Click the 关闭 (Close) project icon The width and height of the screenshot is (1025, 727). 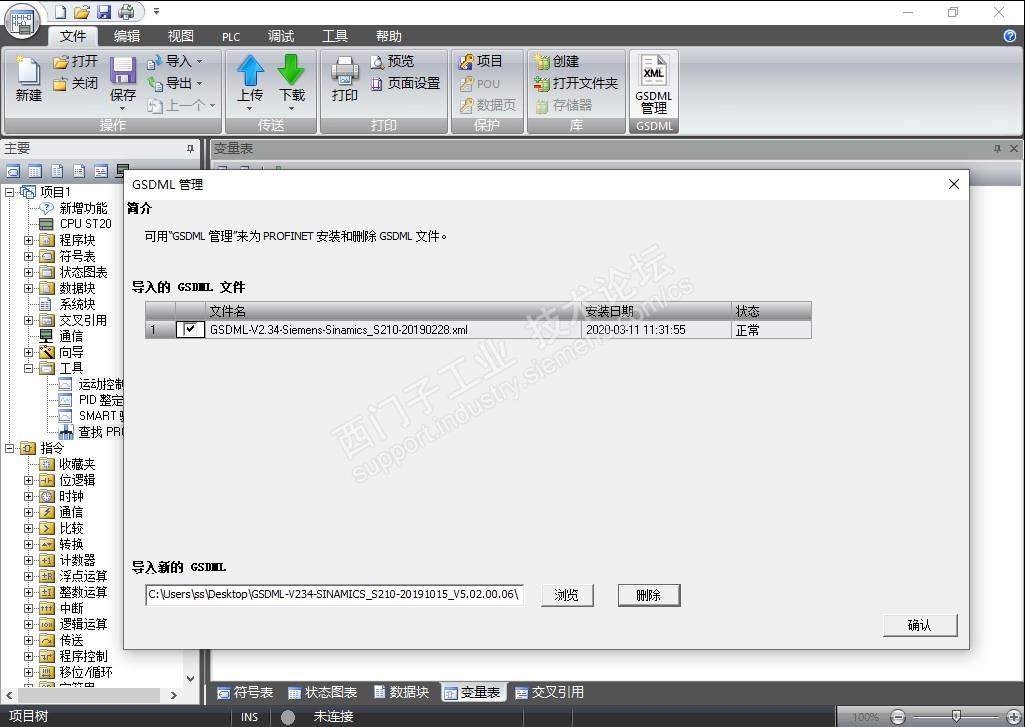point(60,84)
